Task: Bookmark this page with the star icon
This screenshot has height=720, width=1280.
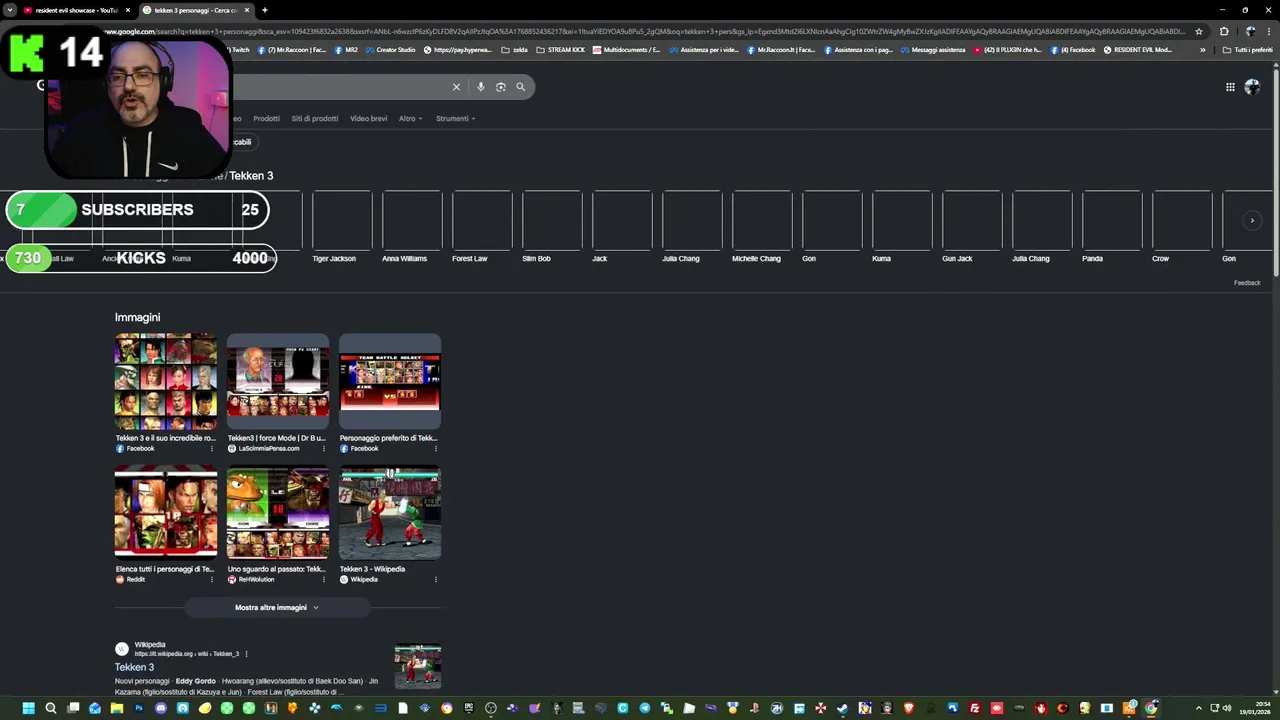Action: pos(1199,31)
